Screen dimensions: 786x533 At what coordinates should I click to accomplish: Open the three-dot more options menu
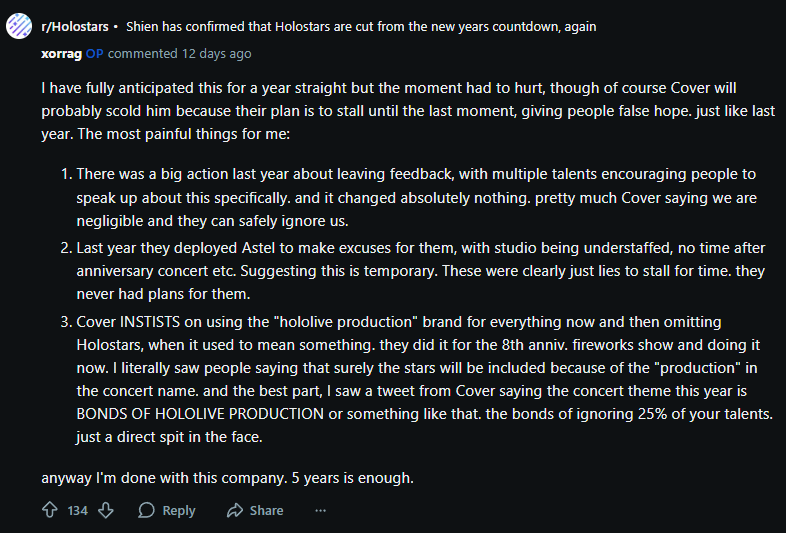320,510
